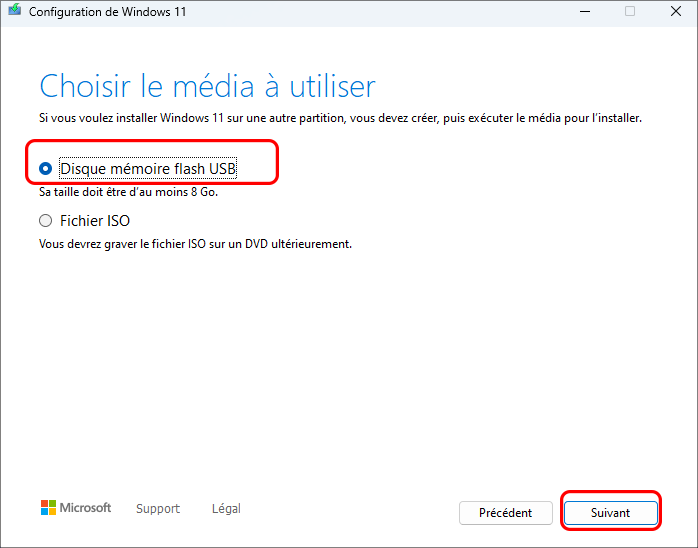Click the sentence starting 'Si vous voulez installer Windows 11'
698x548 pixels.
(340, 118)
